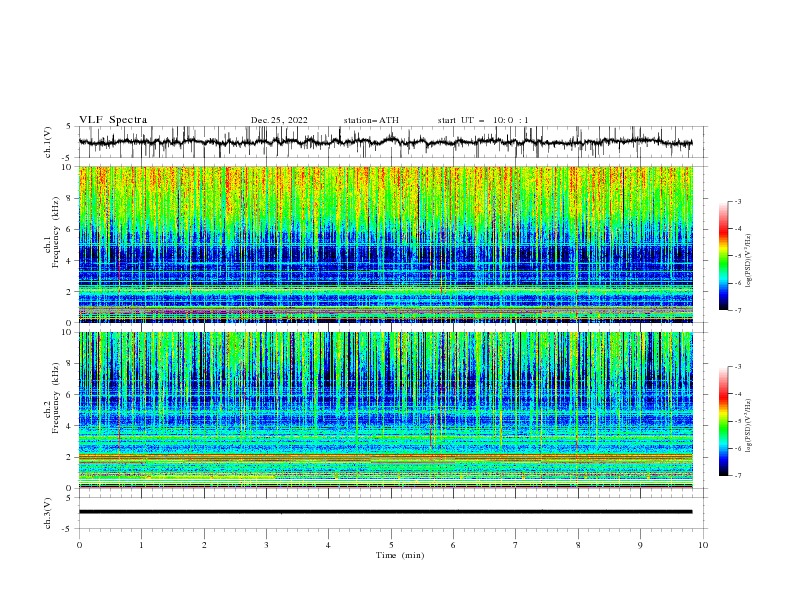This screenshot has width=792, height=612.
Task: Click time axis tick label "5"
Action: (x=391, y=545)
